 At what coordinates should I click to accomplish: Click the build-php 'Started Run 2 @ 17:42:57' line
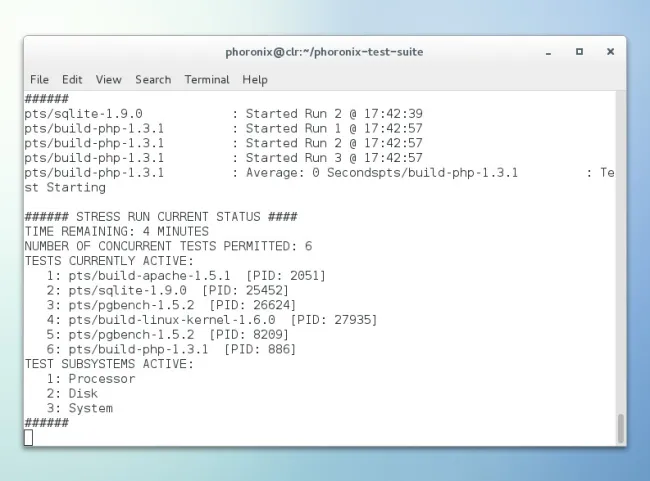(x=223, y=143)
